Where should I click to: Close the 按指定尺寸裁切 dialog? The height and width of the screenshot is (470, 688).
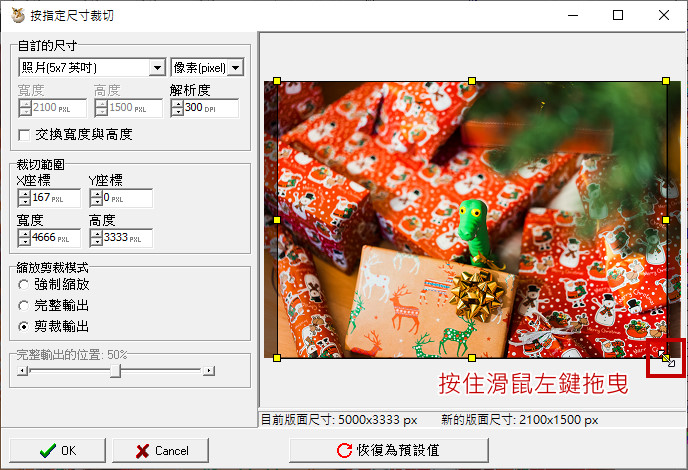664,15
